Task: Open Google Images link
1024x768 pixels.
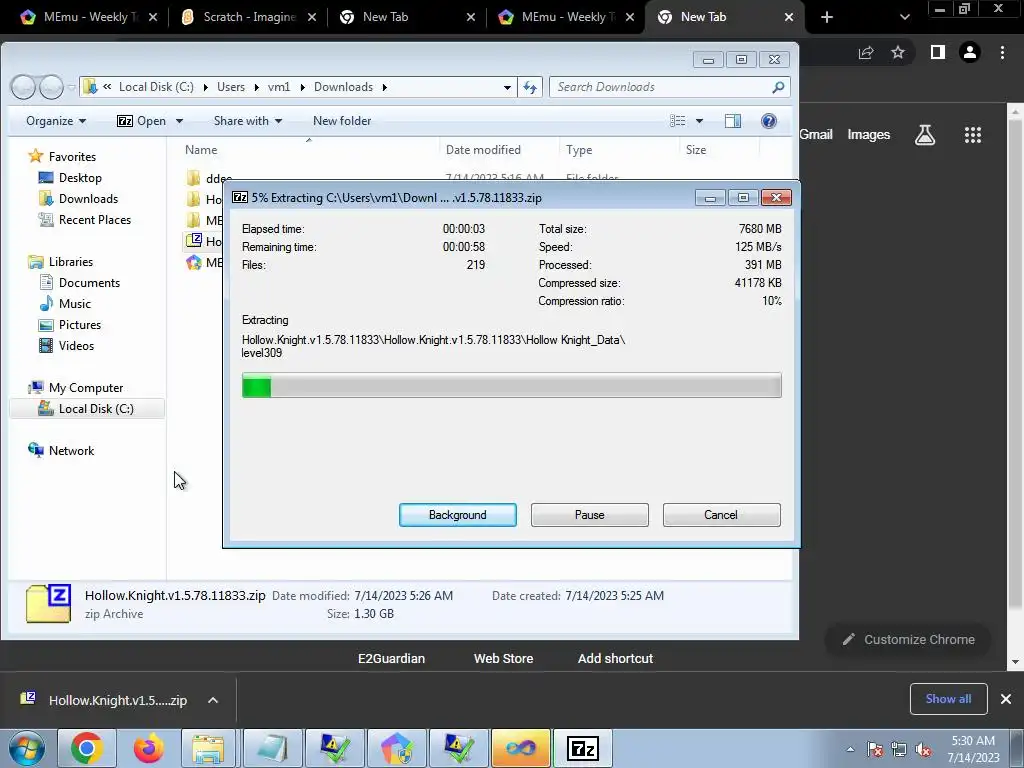Action: click(x=869, y=135)
